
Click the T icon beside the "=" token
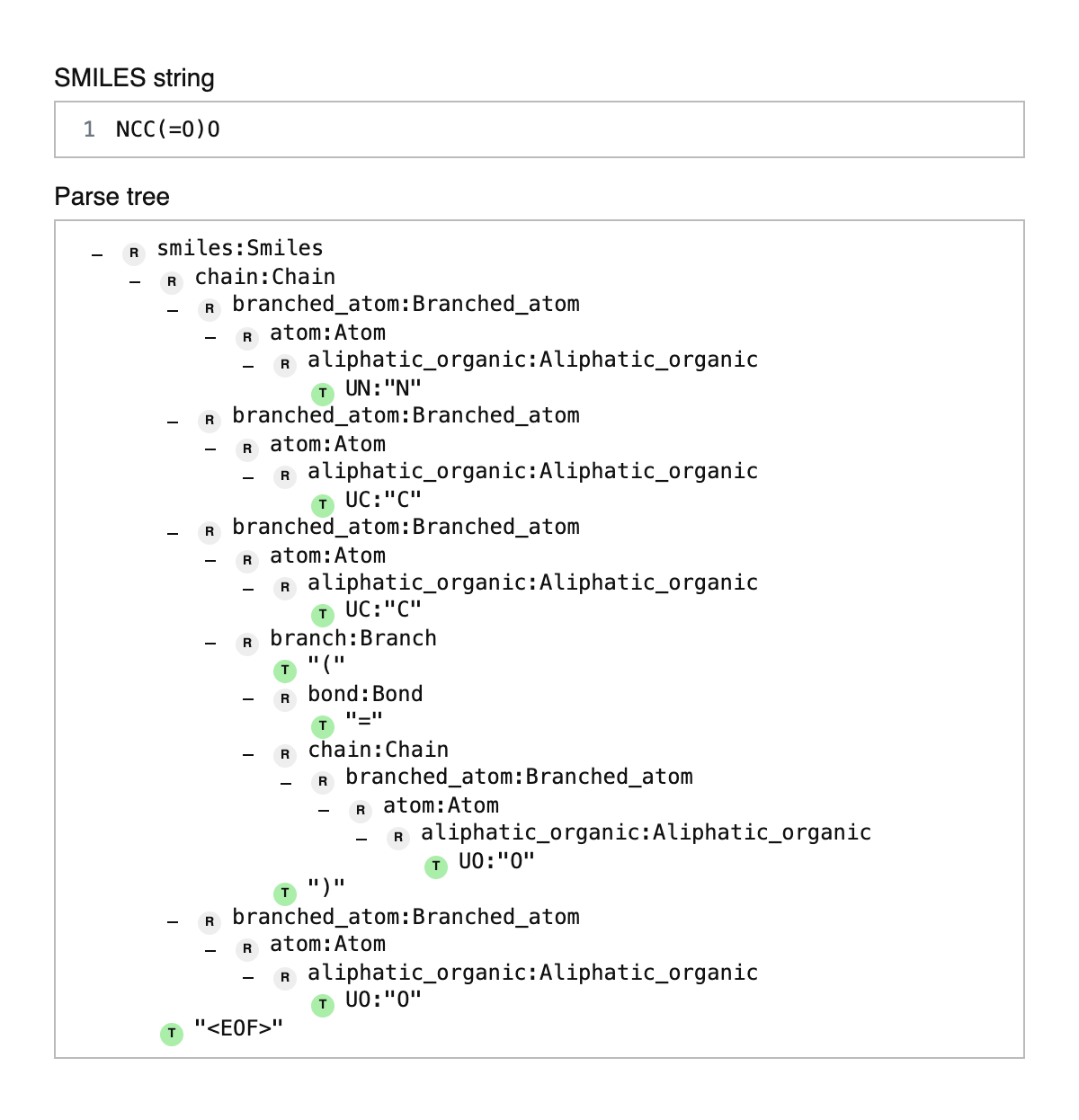coord(323,726)
